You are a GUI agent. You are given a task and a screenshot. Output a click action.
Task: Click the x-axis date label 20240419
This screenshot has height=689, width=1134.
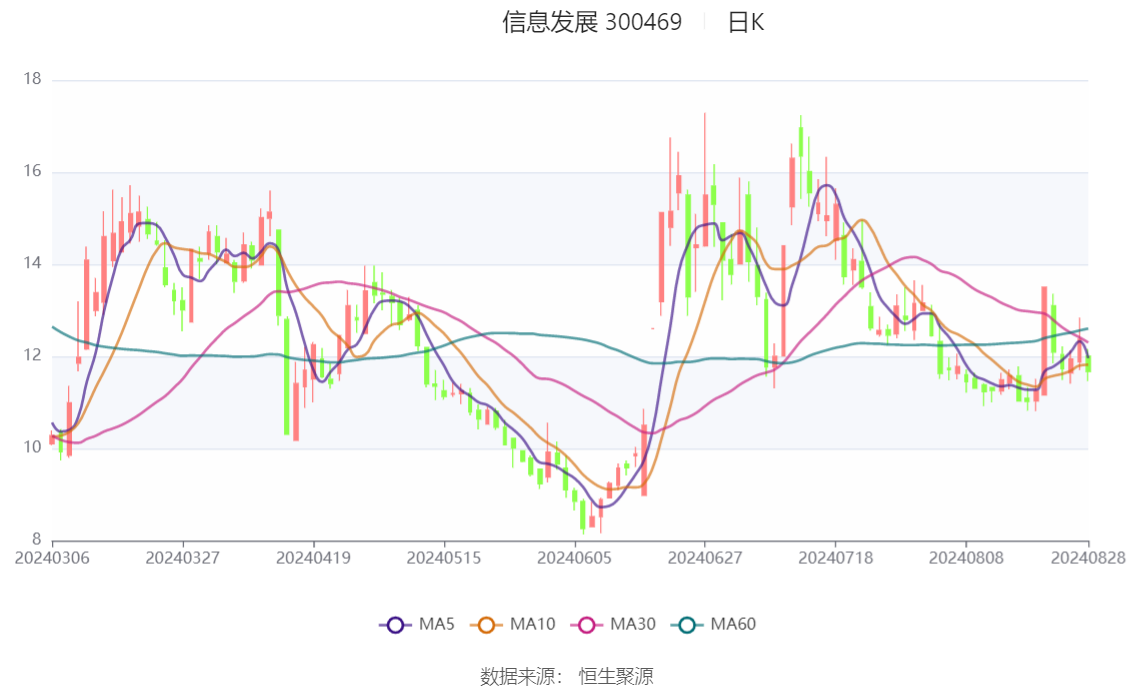coord(313,558)
